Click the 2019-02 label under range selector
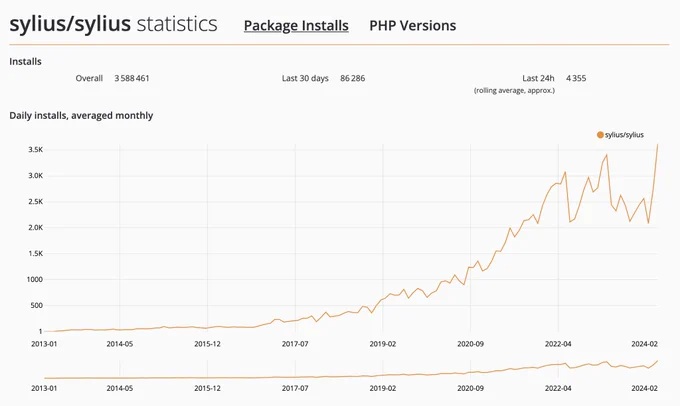 (x=383, y=388)
